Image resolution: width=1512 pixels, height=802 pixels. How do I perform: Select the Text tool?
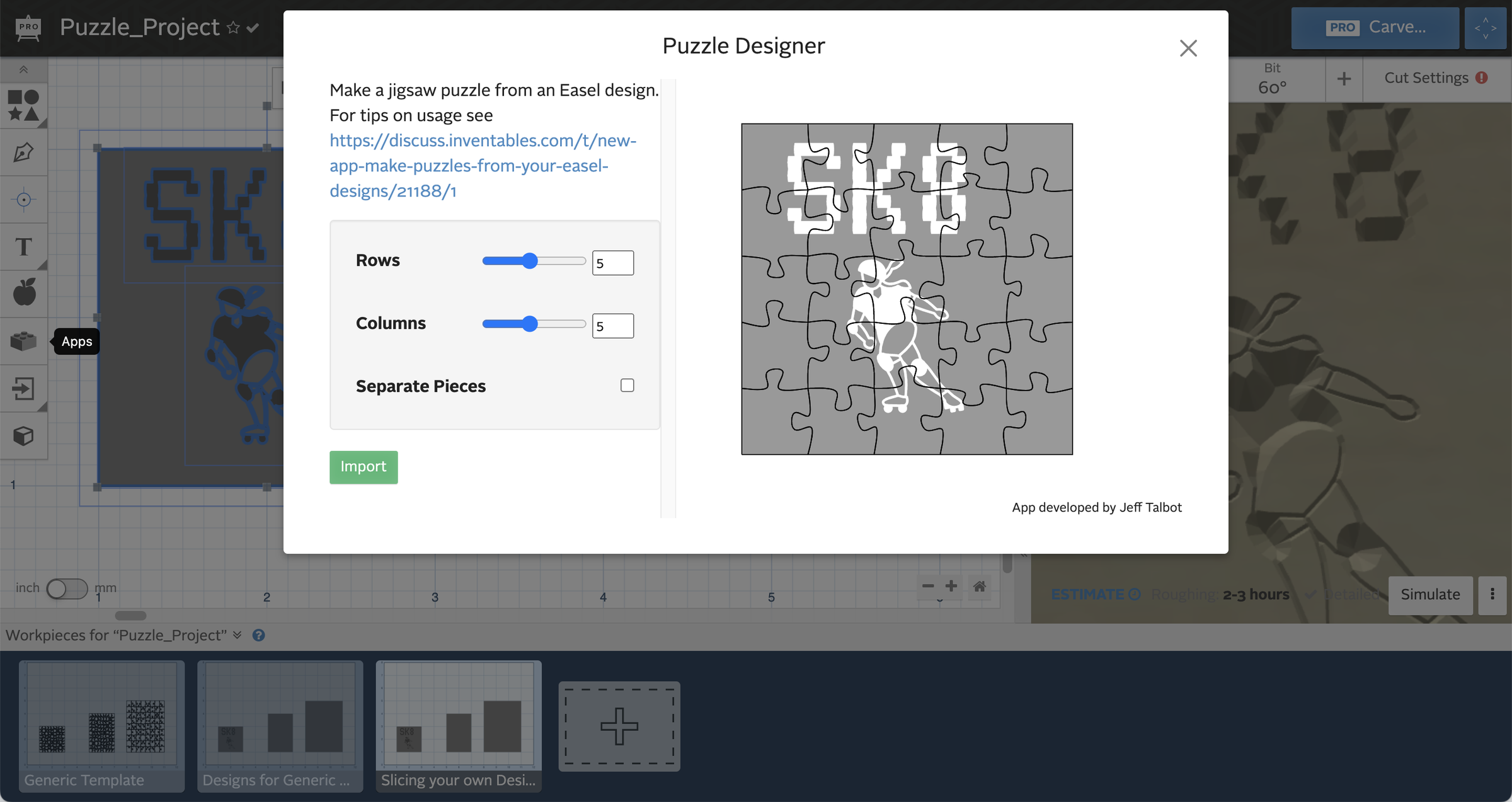[x=24, y=247]
